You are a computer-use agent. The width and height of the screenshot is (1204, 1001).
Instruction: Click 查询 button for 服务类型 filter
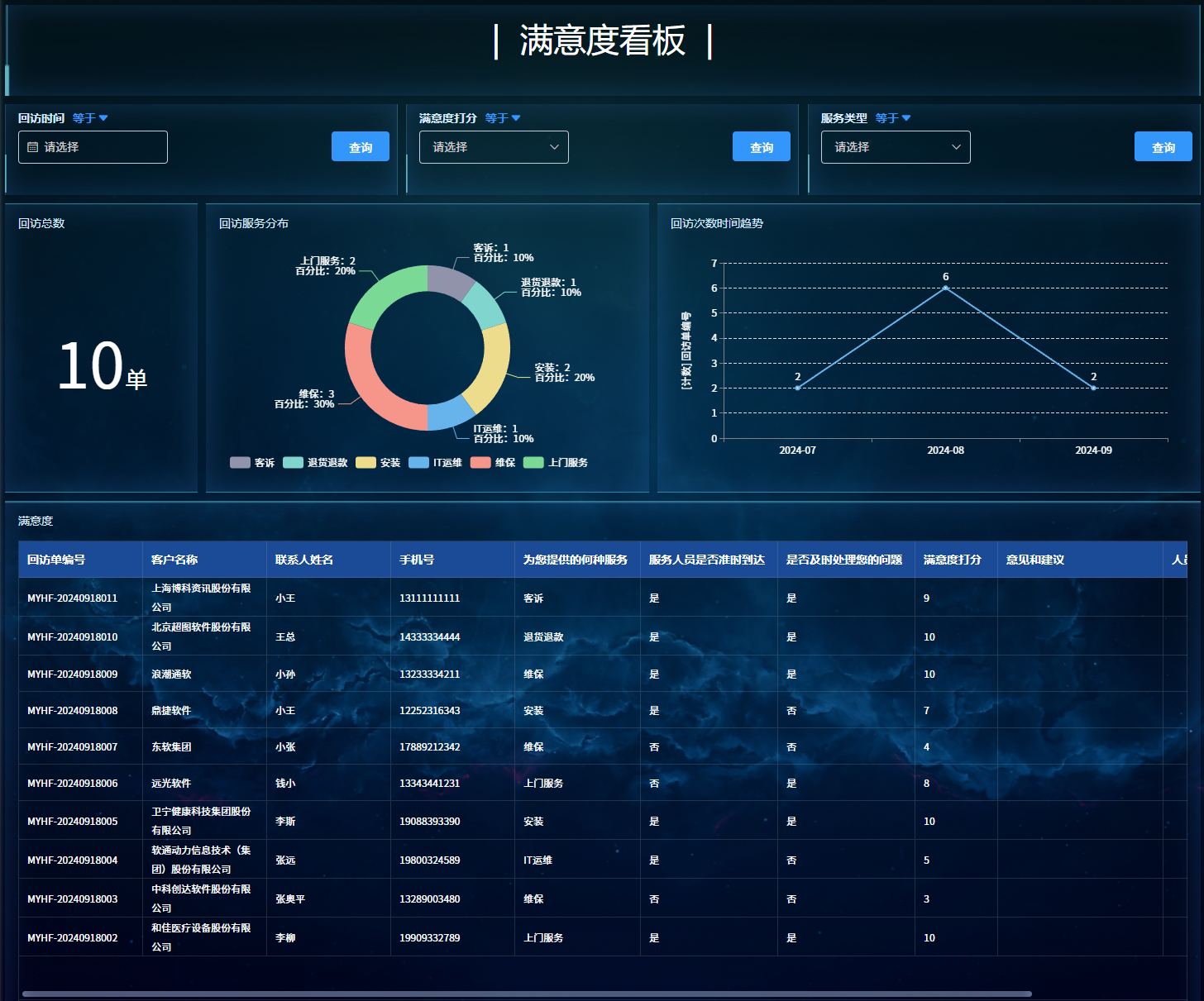pos(1163,147)
